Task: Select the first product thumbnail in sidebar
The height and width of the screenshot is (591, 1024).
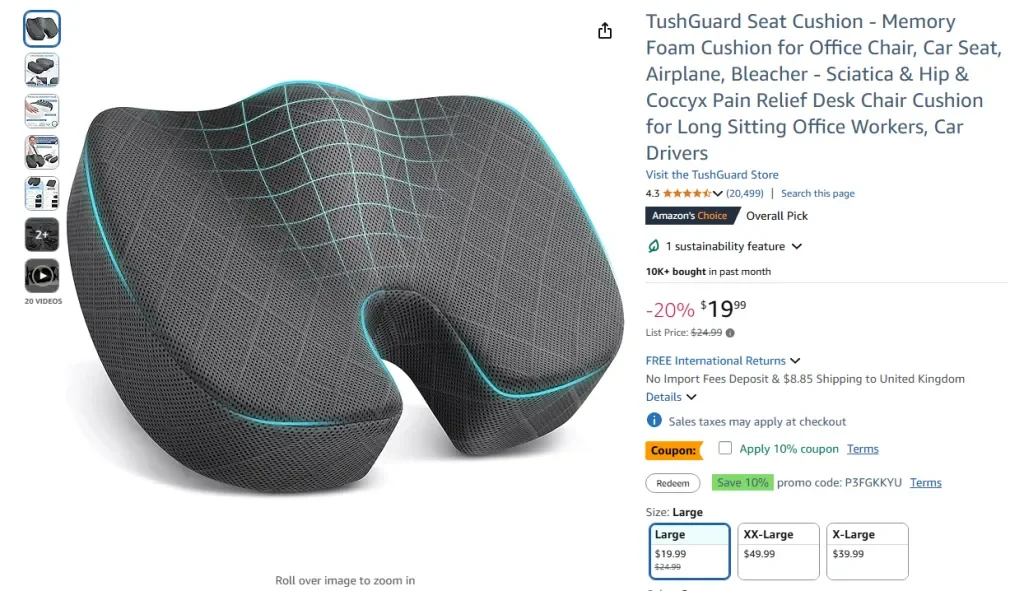Action: pos(41,28)
